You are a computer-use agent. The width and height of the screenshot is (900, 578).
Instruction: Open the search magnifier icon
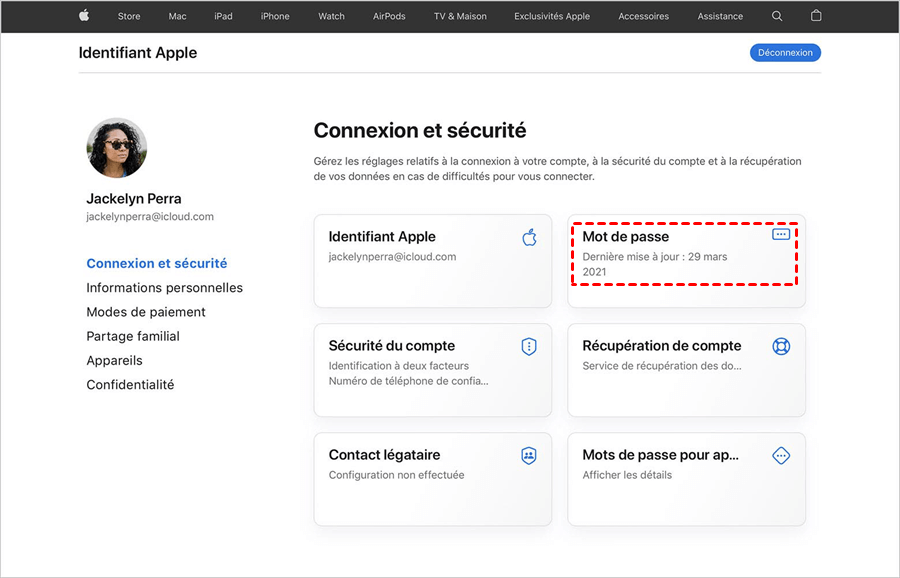(x=778, y=16)
